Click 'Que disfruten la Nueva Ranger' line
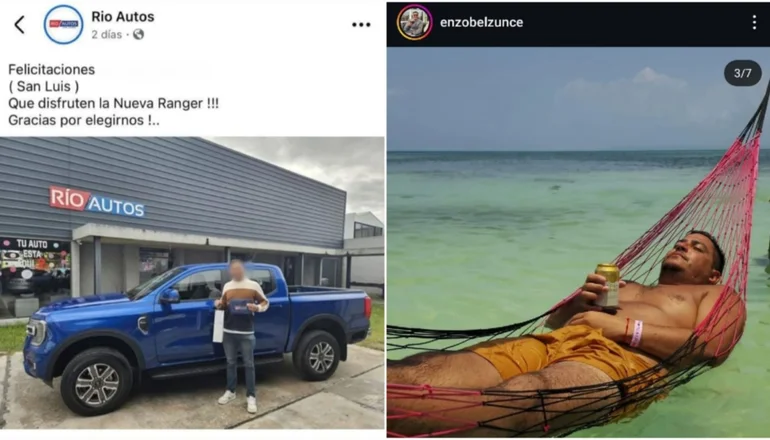This screenshot has height=440, width=770. 113,104
